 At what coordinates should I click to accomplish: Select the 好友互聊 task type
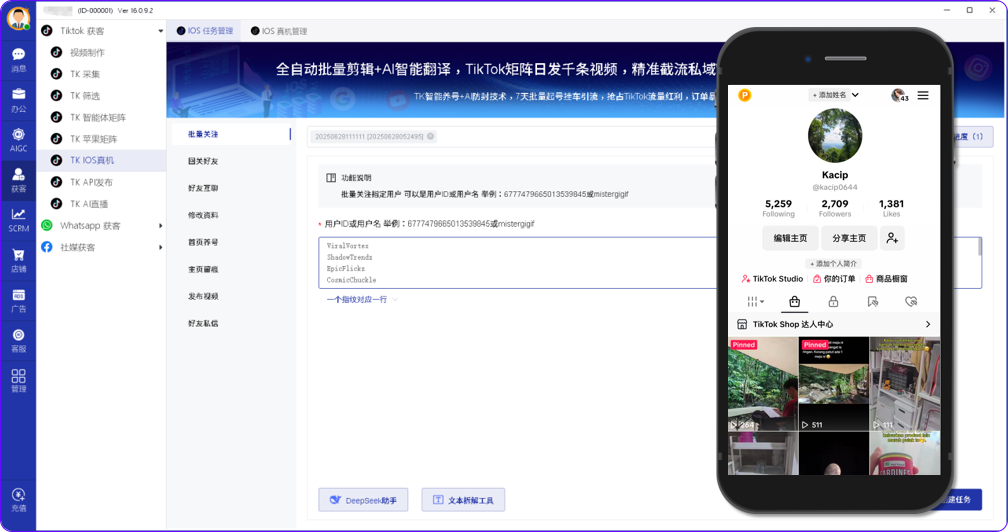(x=203, y=188)
